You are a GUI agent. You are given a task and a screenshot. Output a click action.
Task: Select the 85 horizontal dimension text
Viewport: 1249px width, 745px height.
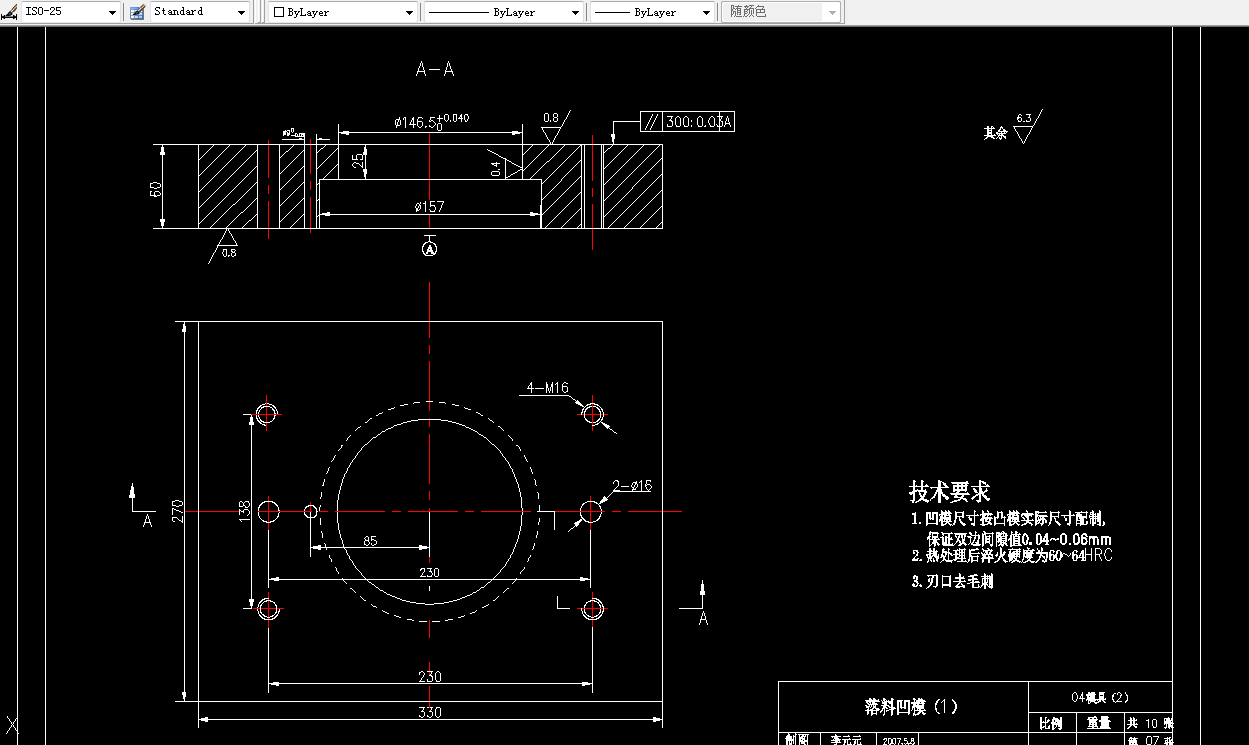pyautogui.click(x=370, y=541)
